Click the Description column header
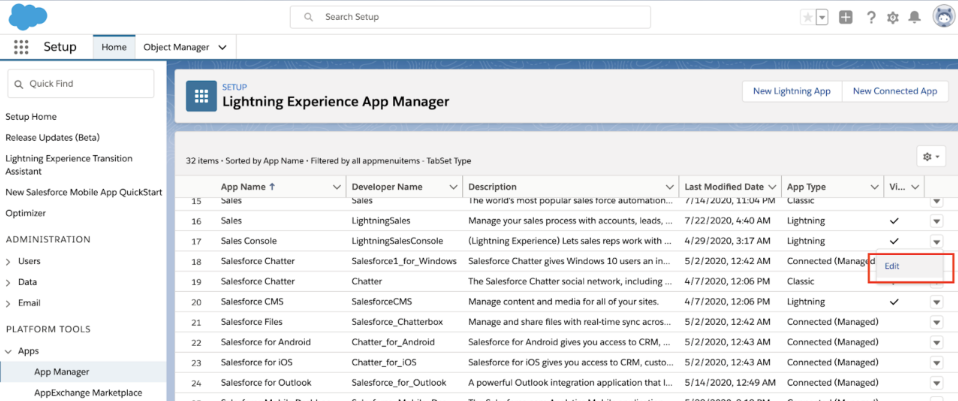The width and height of the screenshot is (958, 401). 492,187
